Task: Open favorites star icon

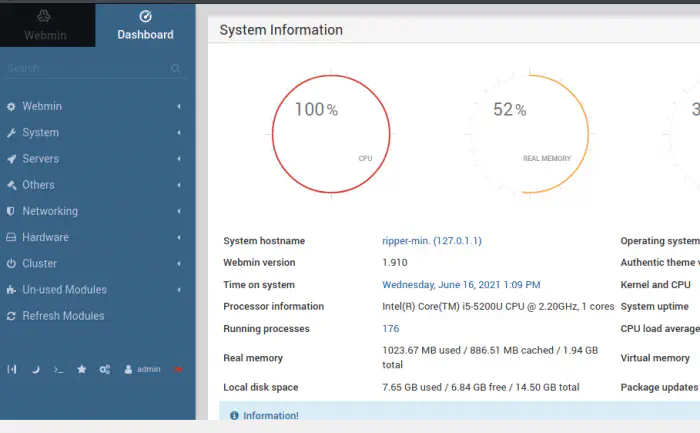Action: point(82,369)
